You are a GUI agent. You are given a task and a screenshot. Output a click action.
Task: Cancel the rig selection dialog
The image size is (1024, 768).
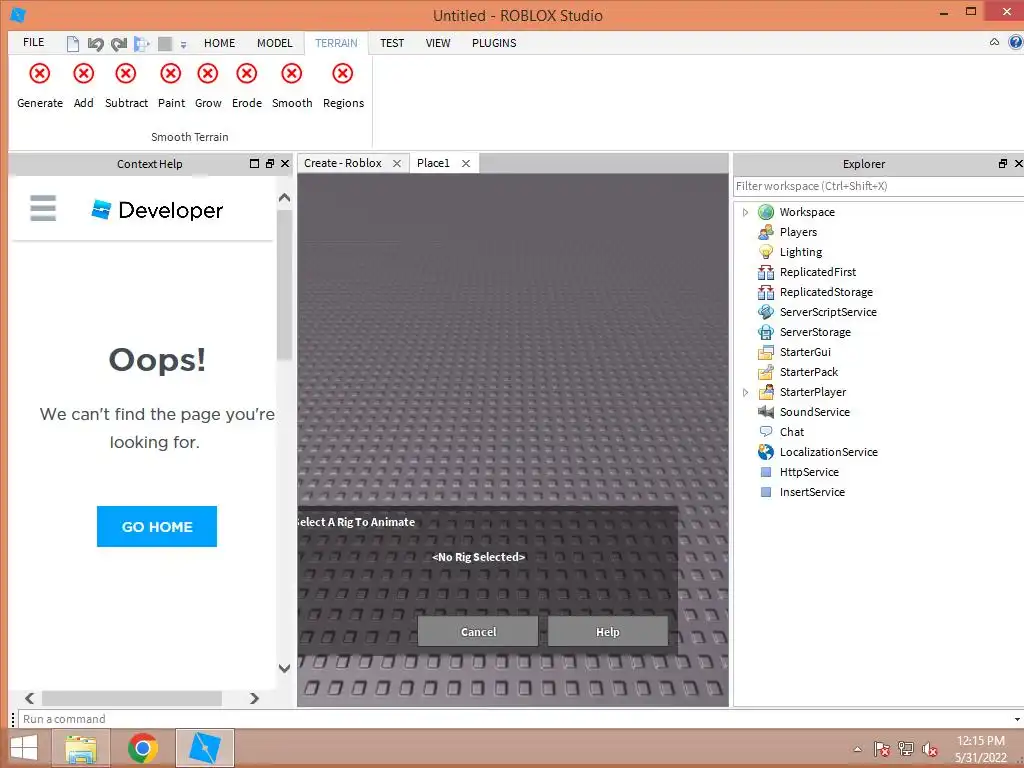pos(478,632)
